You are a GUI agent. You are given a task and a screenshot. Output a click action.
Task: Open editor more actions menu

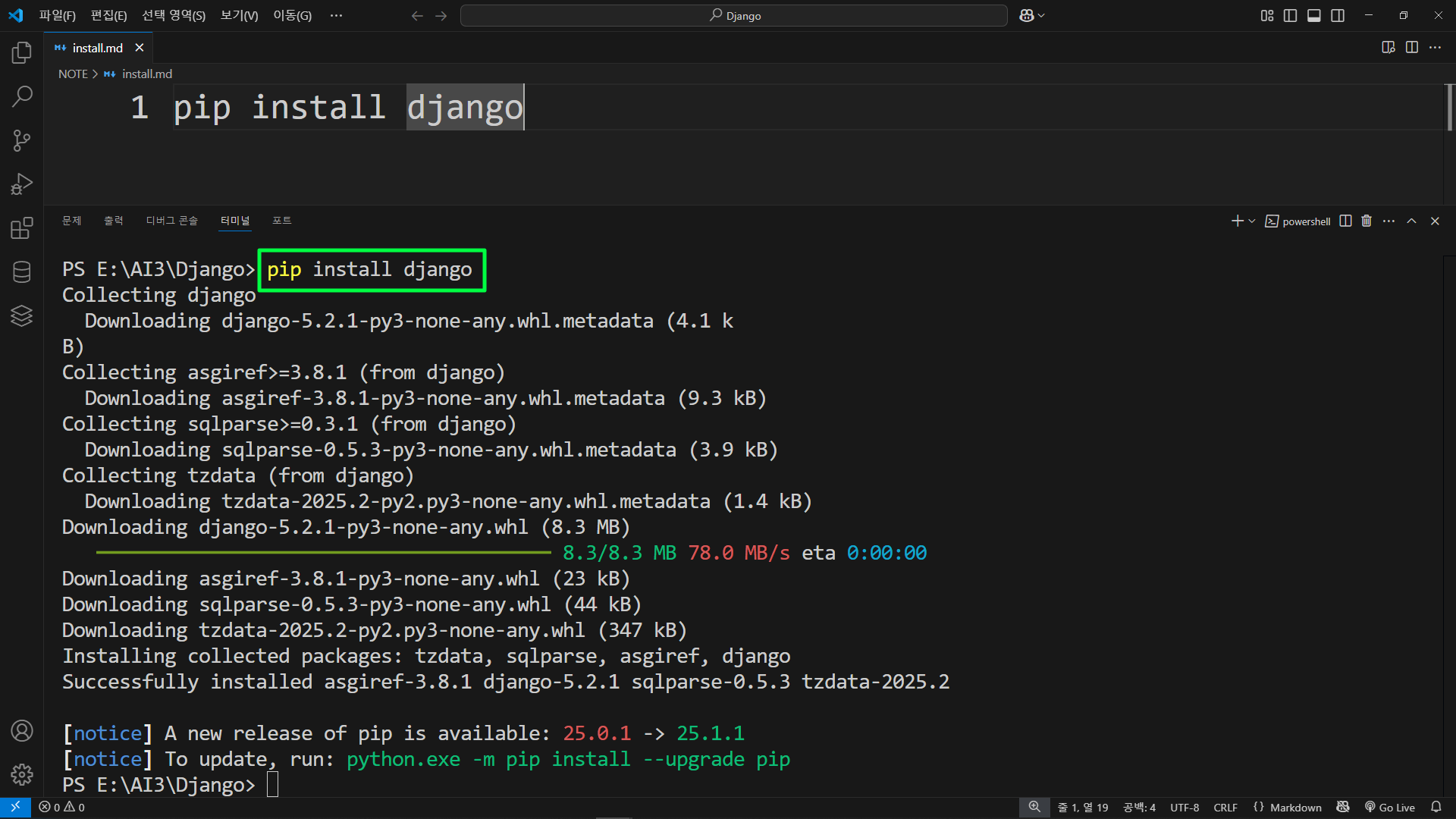(1436, 48)
